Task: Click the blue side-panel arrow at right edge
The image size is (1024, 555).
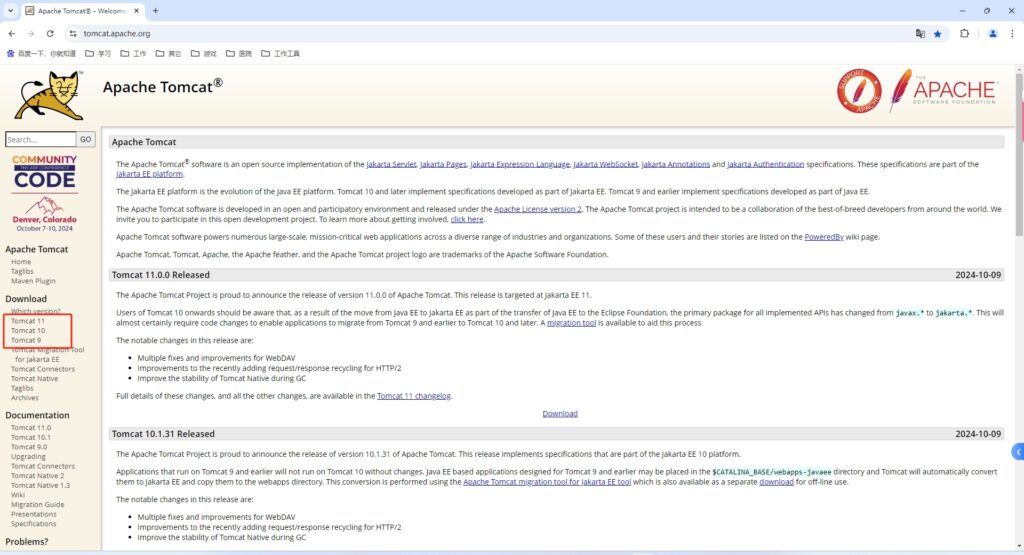Action: [x=1017, y=452]
